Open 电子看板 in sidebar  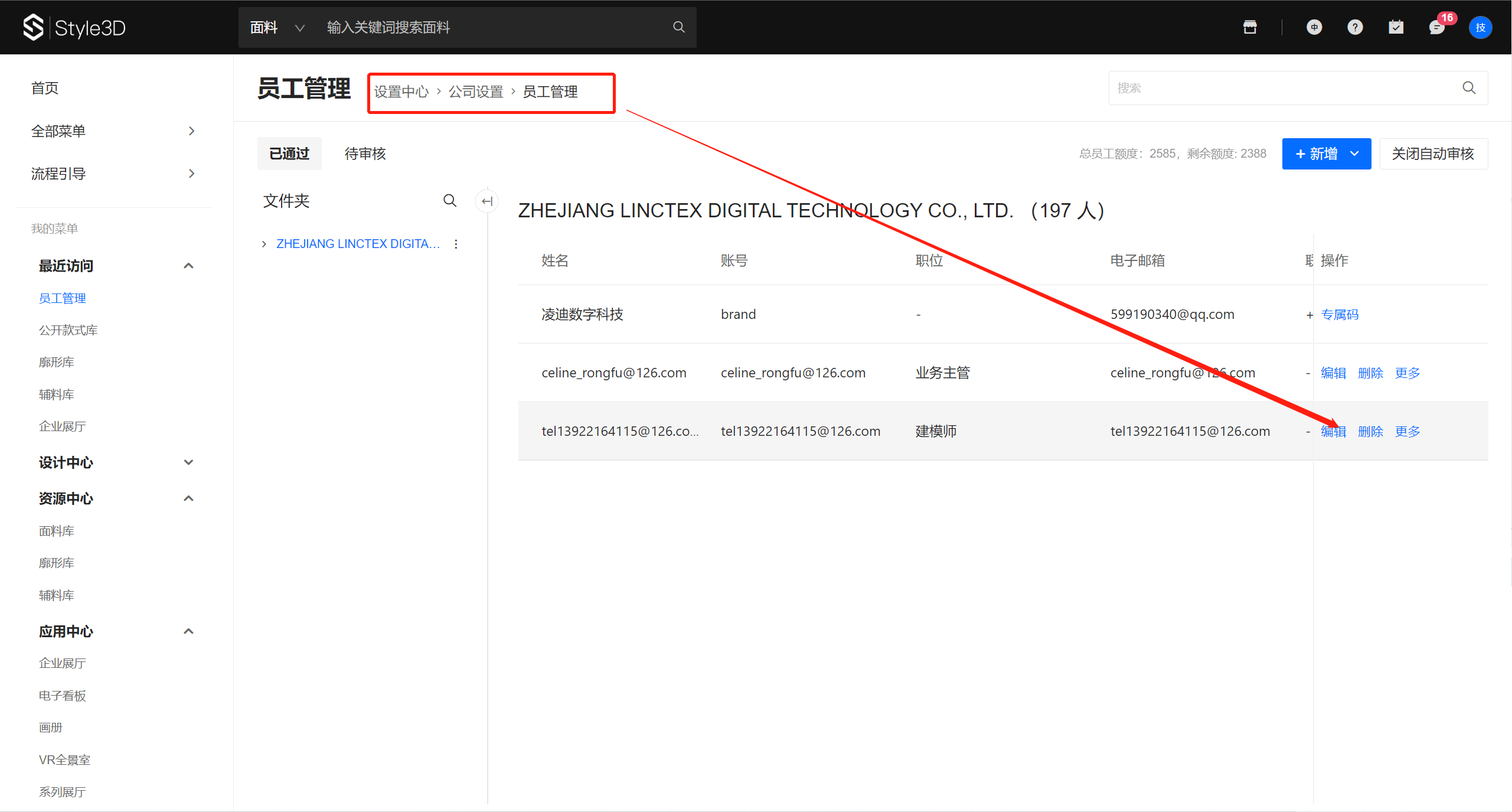[x=63, y=696]
